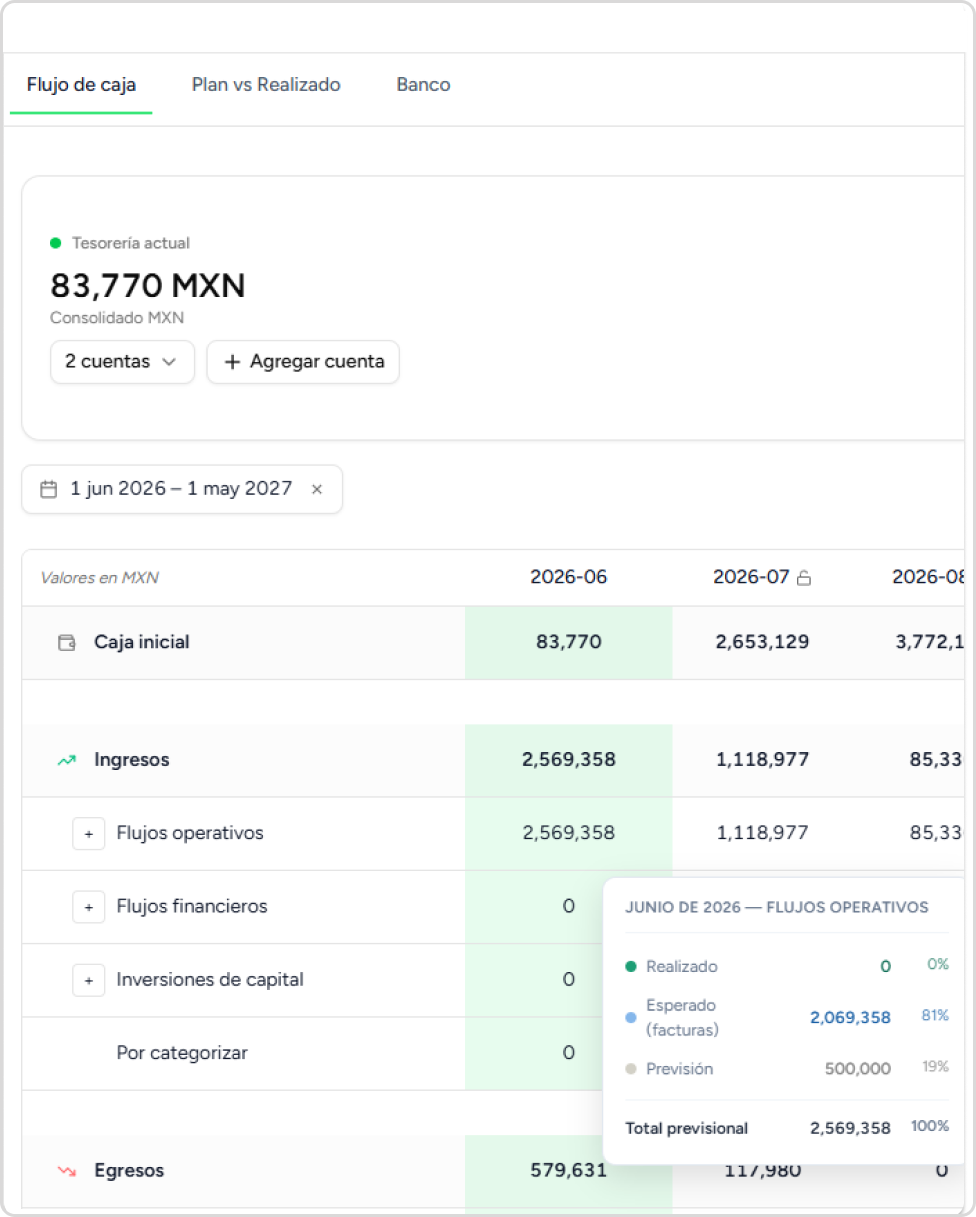Viewport: 976px width, 1217px height.
Task: Click Ingresos value 1,118,977 for 2026-07
Action: tap(762, 760)
